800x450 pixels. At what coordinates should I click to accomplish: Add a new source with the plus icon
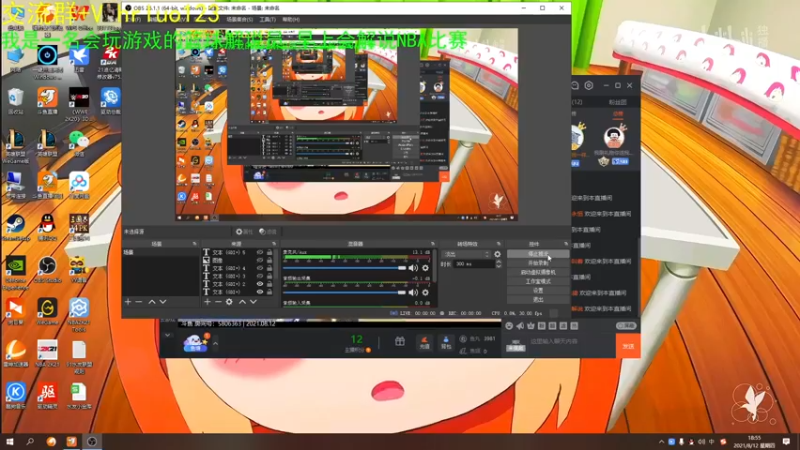pos(207,302)
